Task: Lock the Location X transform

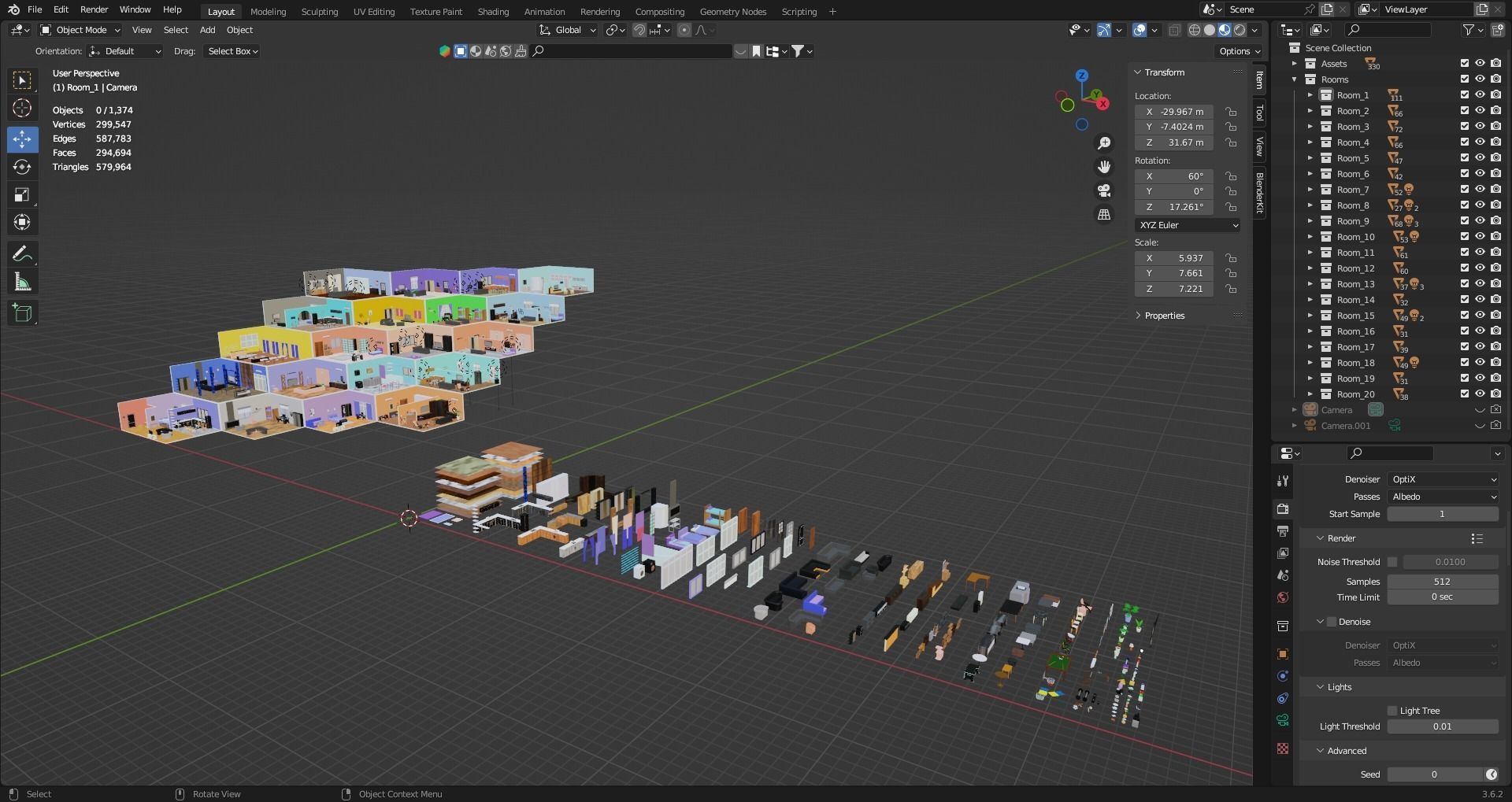Action: pos(1231,112)
